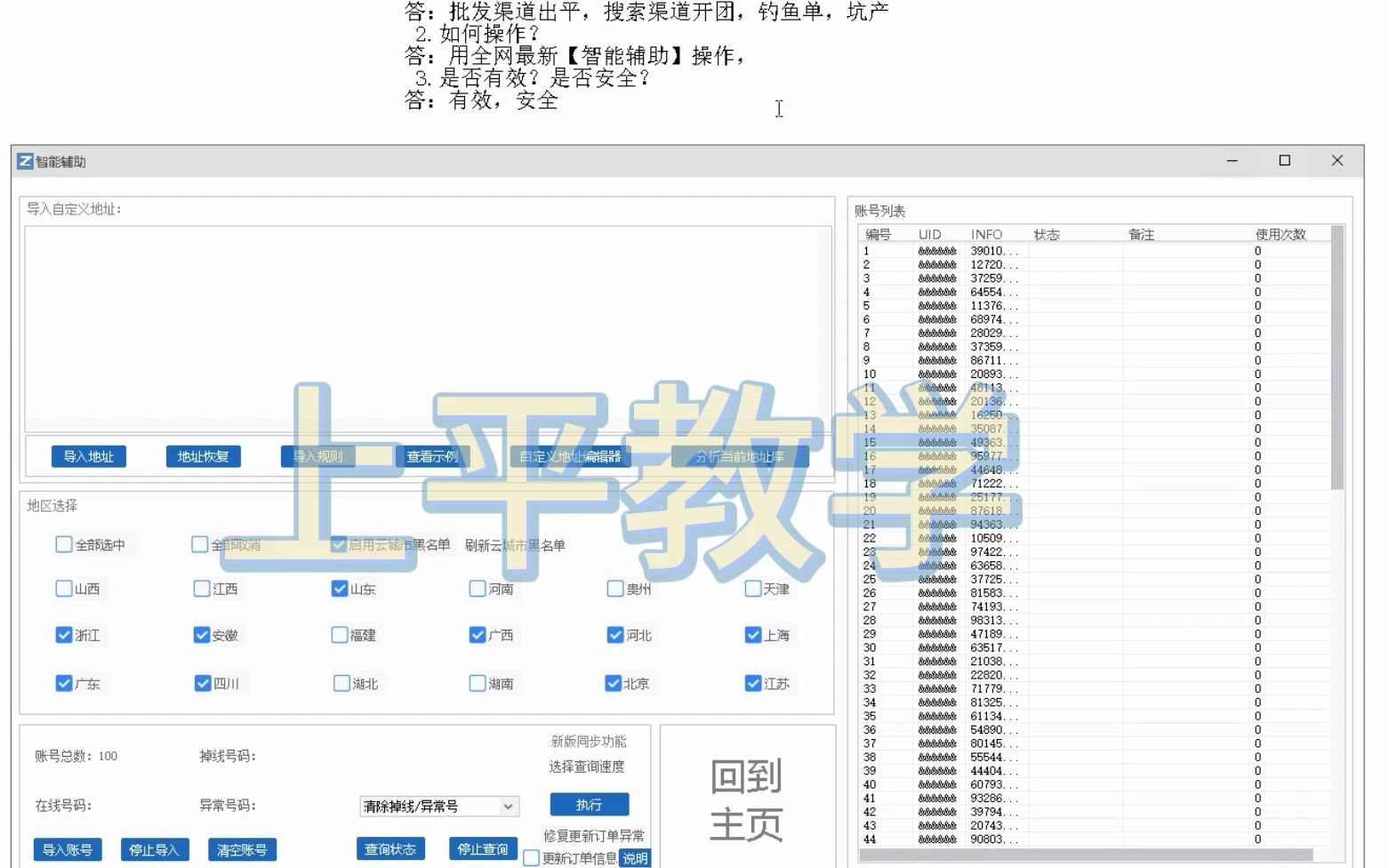This screenshot has width=1389, height=868.
Task: Select account row with INFO 90803...
Action: point(1095,839)
